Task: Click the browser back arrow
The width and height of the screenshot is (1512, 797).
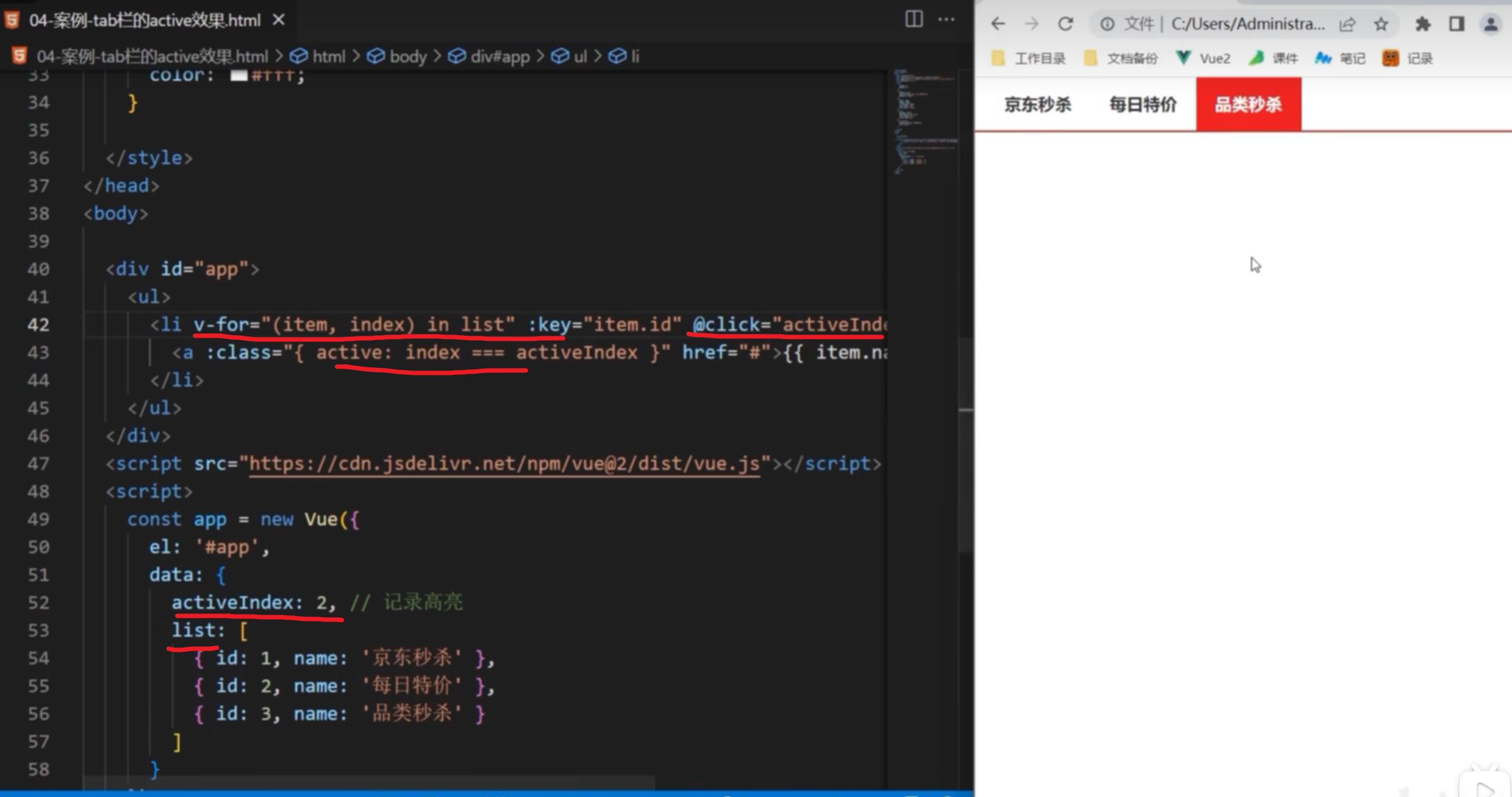Action: coord(998,24)
